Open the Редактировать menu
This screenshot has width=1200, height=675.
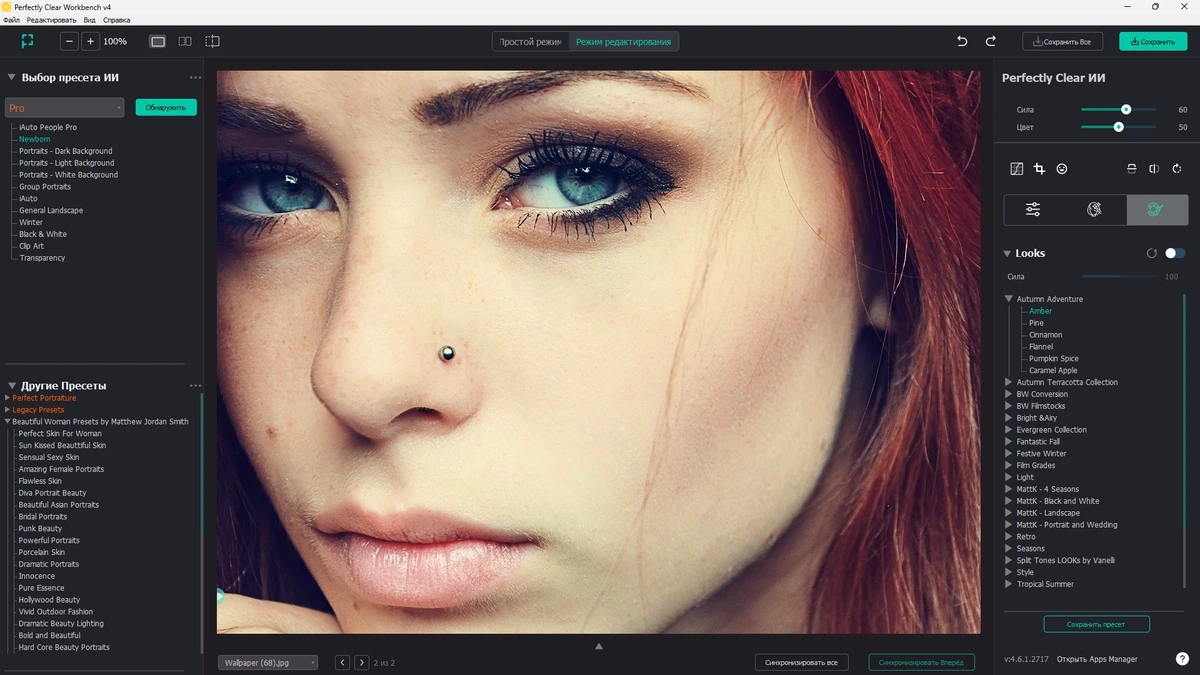pyautogui.click(x=51, y=20)
